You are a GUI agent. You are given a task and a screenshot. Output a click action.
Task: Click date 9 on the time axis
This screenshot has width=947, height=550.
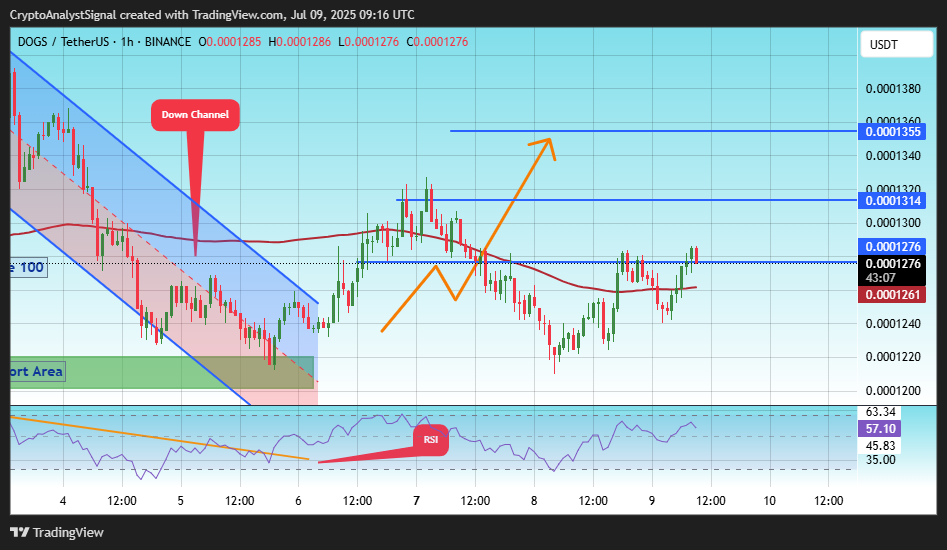(x=652, y=500)
